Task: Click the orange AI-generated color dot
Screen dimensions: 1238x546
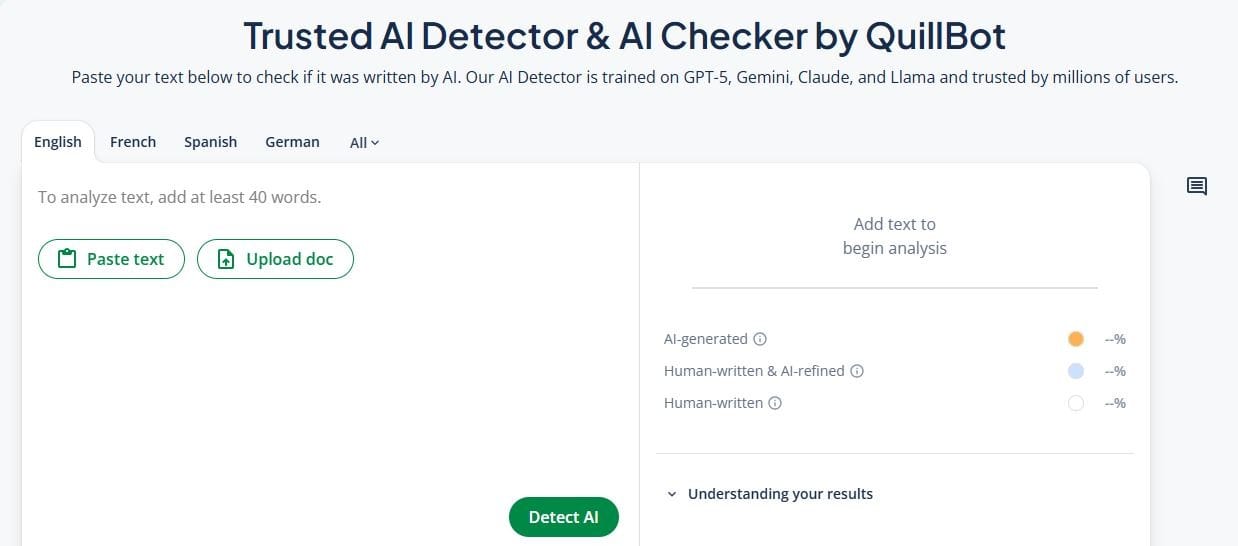Action: 1076,339
